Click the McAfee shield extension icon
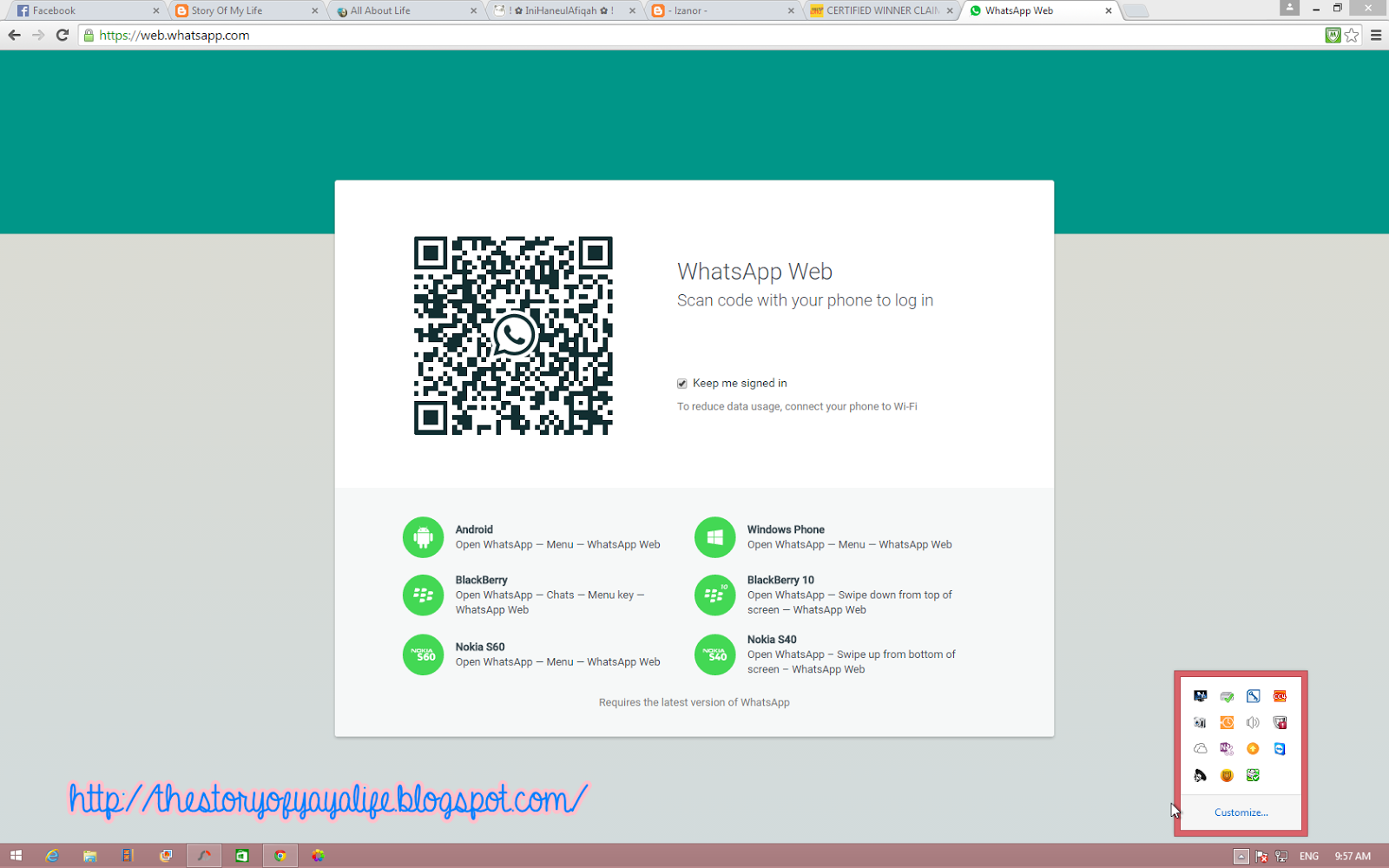 click(x=1333, y=36)
